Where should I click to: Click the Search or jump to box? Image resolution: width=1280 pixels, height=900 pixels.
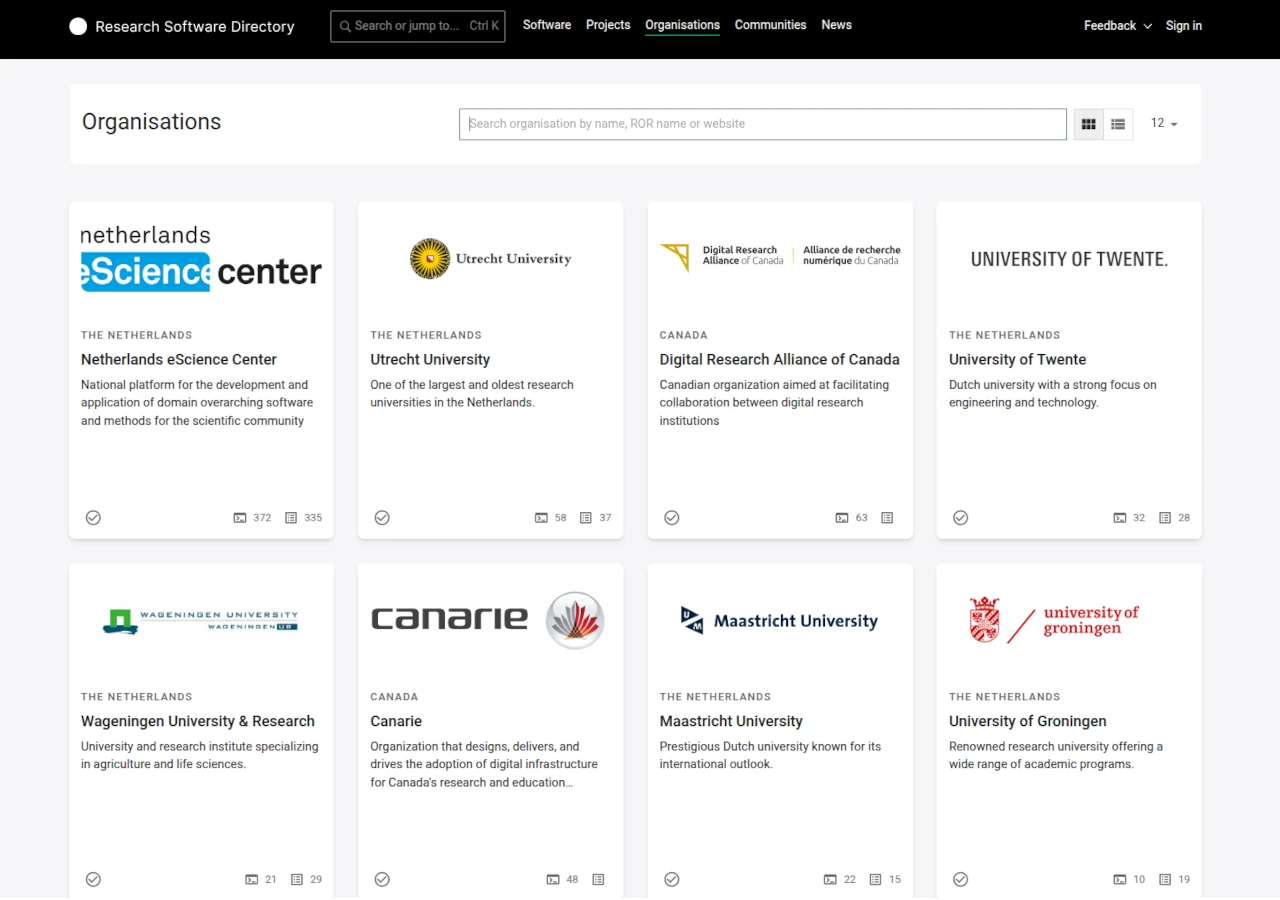[417, 26]
